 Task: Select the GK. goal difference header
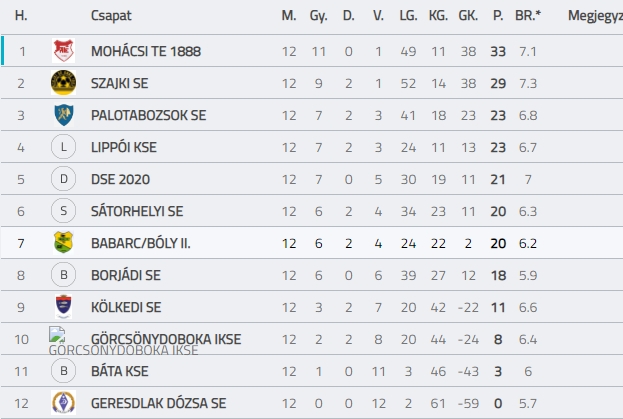click(468, 15)
